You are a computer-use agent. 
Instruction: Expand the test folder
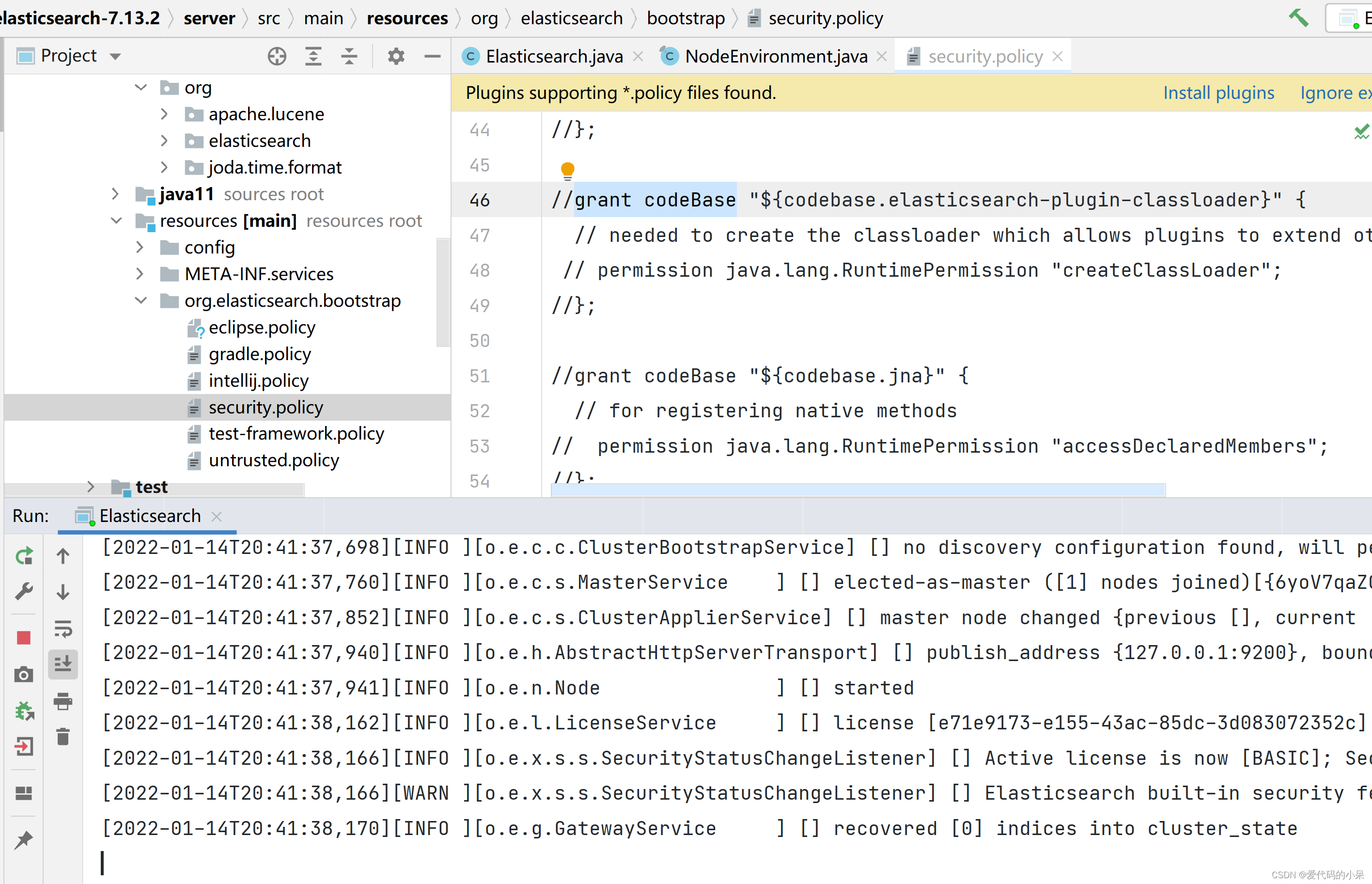pyautogui.click(x=91, y=487)
